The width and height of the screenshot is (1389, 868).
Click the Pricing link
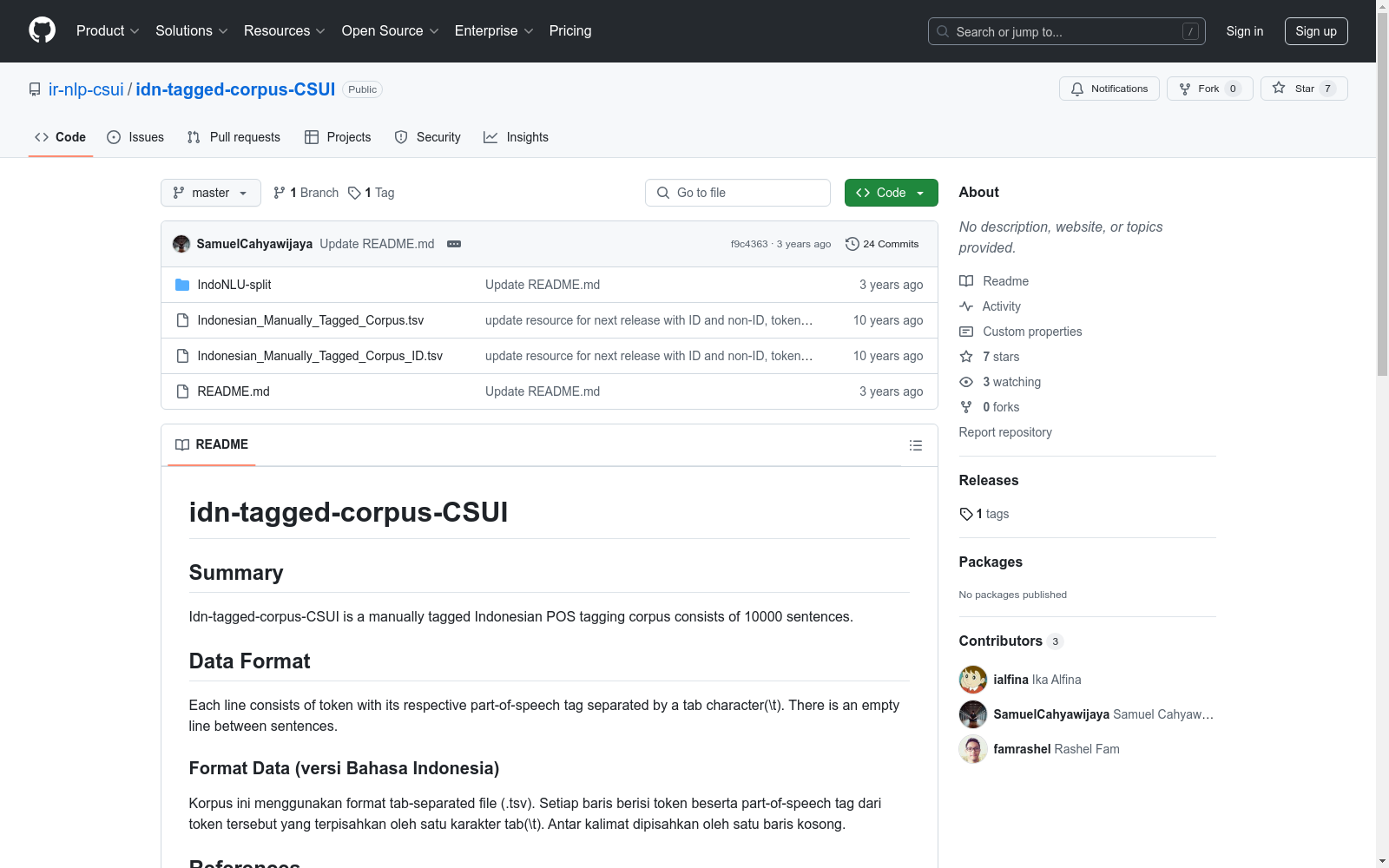click(570, 31)
